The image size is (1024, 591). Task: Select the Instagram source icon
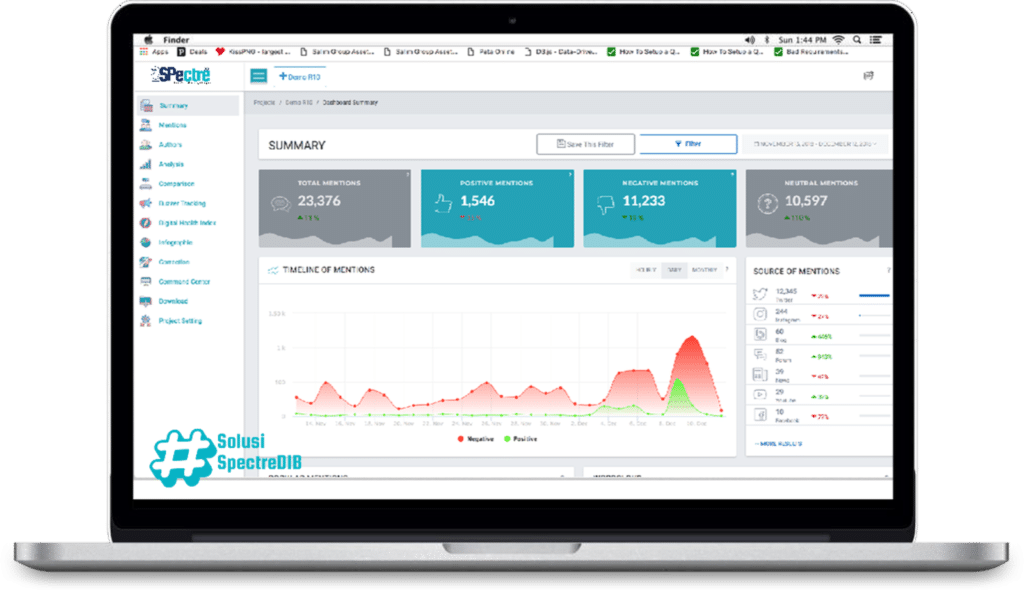click(x=759, y=313)
